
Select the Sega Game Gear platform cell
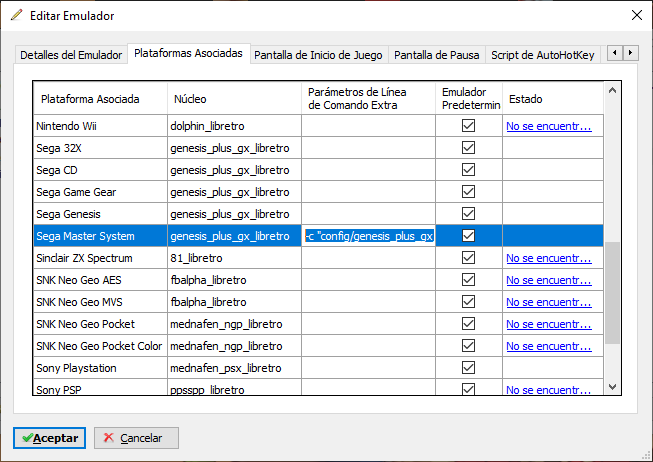[100, 192]
